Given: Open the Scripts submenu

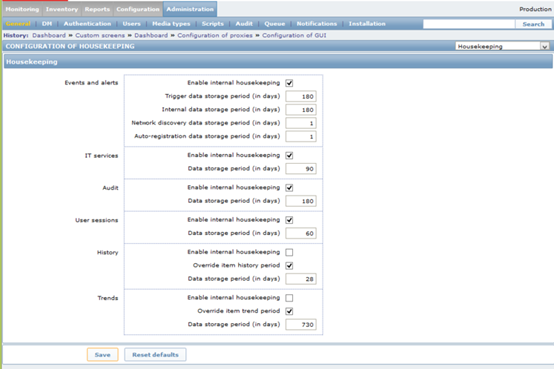Looking at the screenshot, I should point(213,24).
